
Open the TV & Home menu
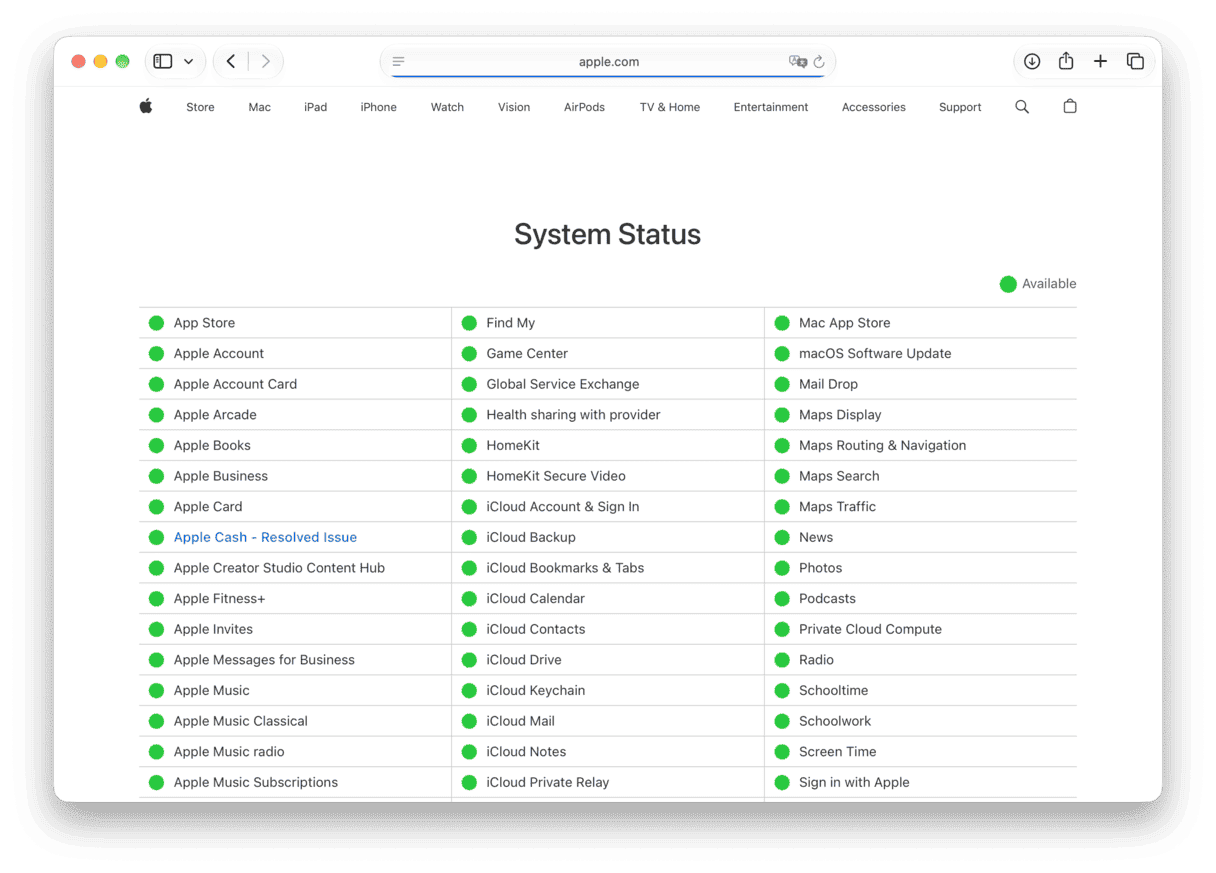(670, 107)
